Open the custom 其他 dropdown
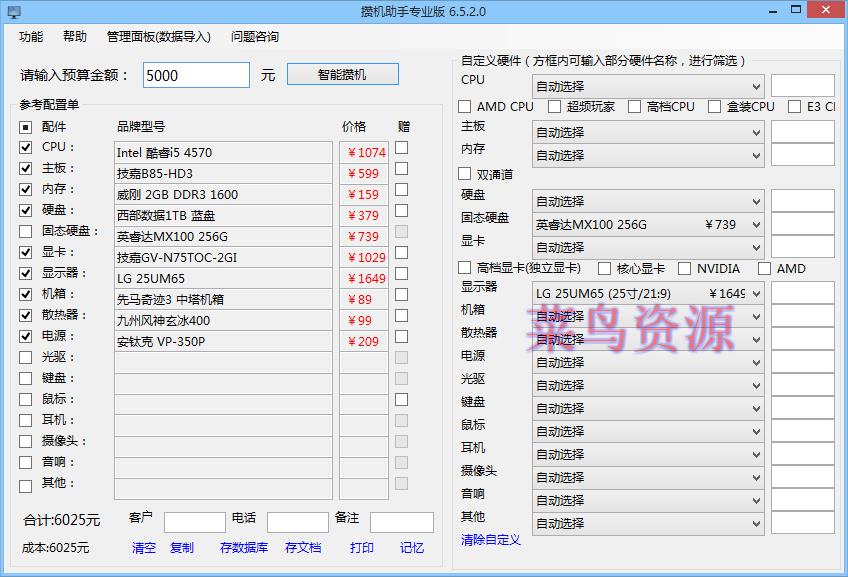Viewport: 848px width, 577px height. (x=648, y=523)
